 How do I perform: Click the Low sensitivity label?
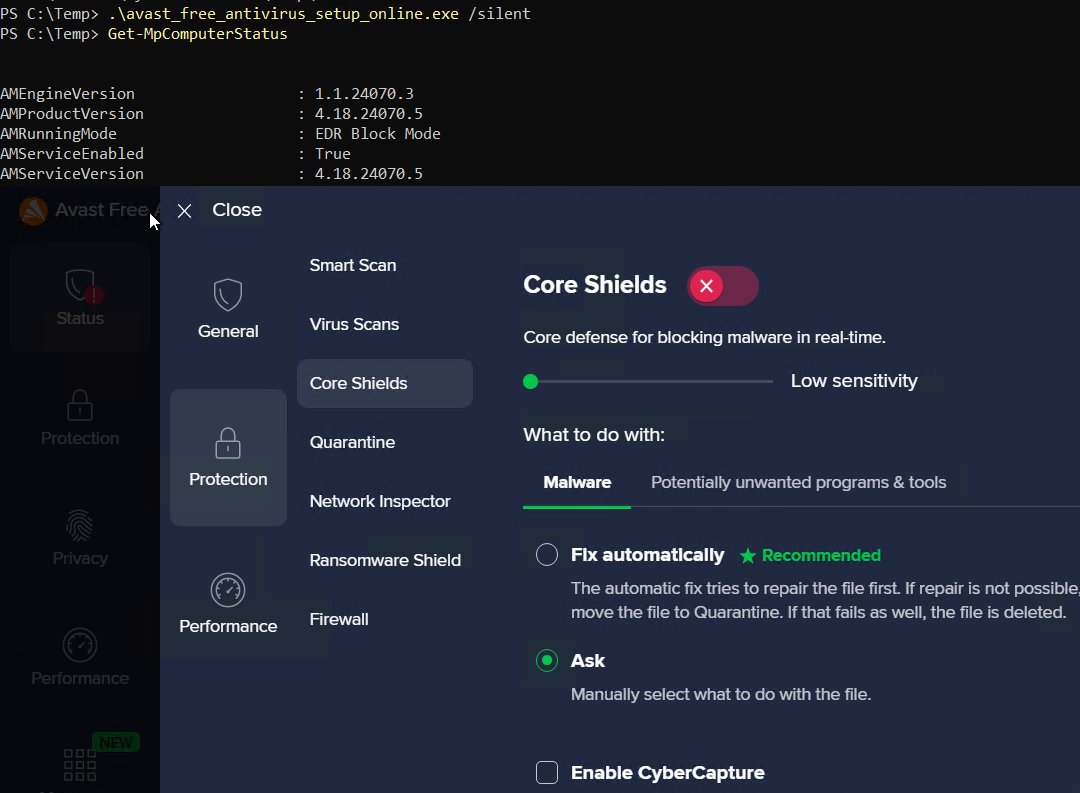tap(854, 380)
